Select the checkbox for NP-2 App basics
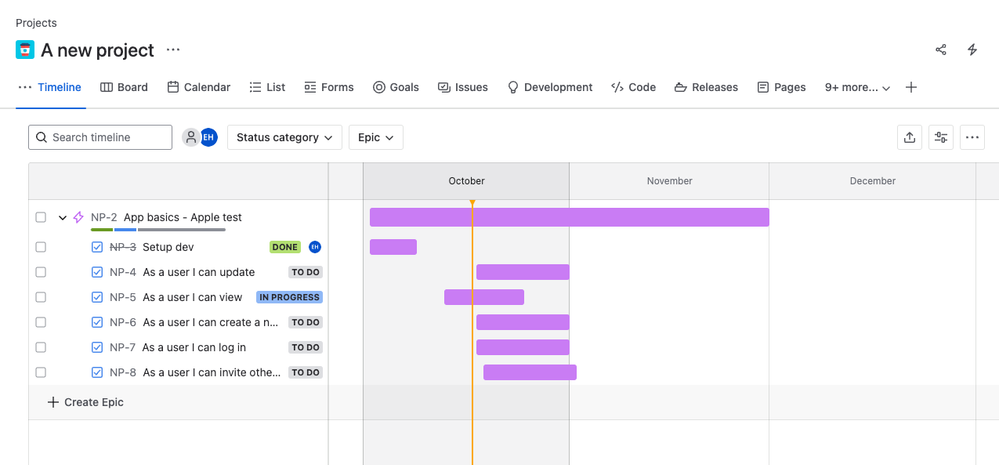 pos(41,217)
